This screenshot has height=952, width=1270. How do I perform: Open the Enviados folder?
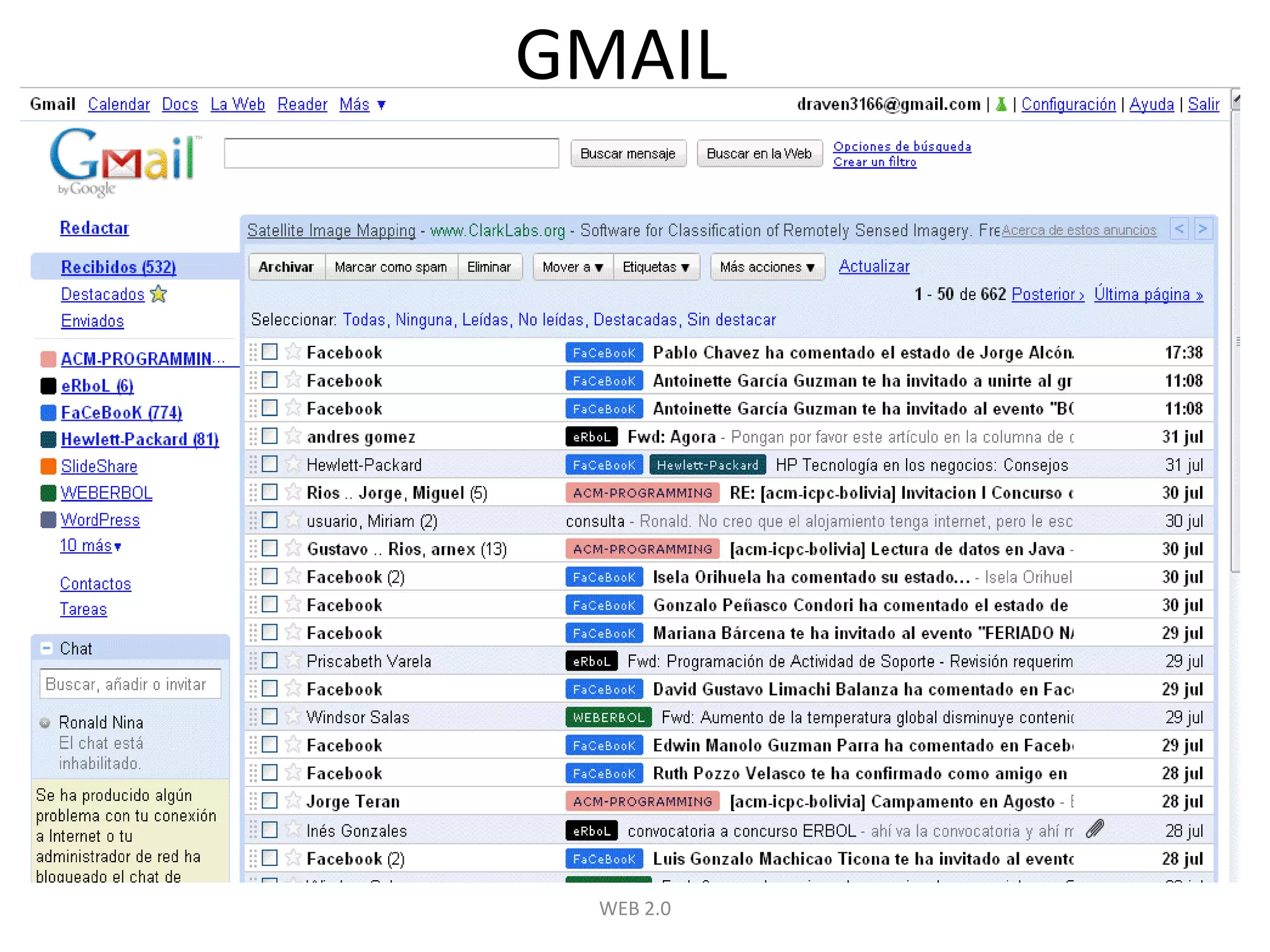(x=92, y=321)
